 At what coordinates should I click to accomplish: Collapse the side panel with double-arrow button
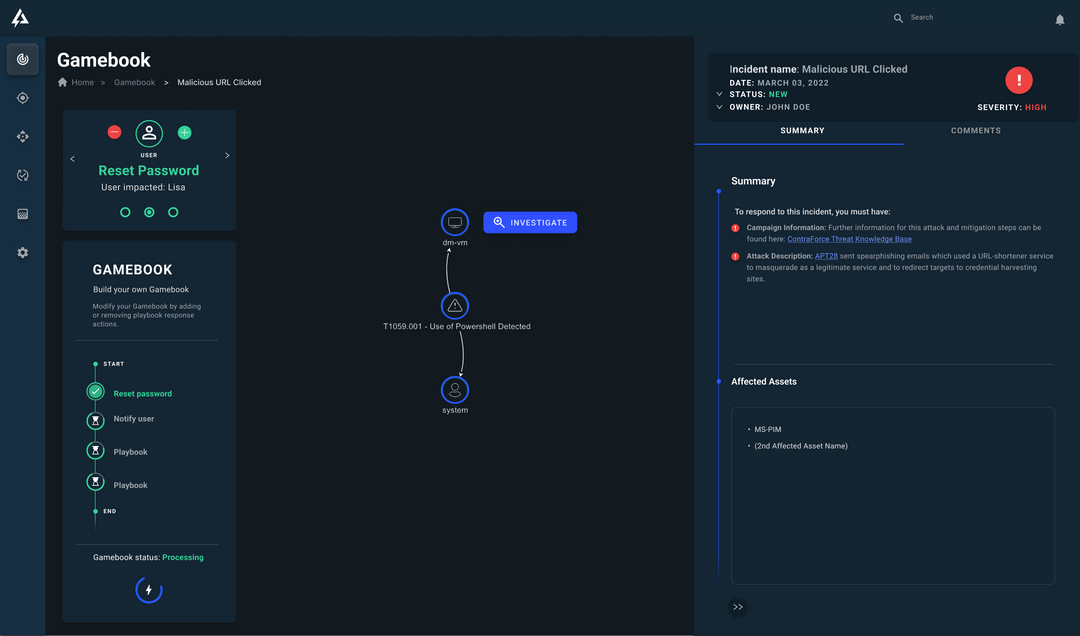point(738,607)
